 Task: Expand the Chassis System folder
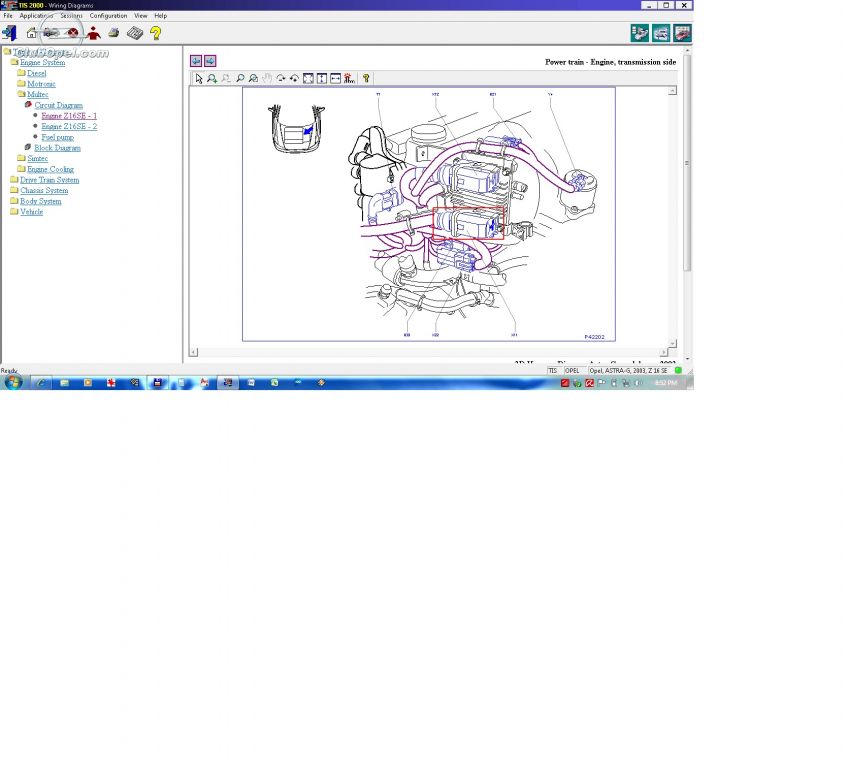point(15,191)
